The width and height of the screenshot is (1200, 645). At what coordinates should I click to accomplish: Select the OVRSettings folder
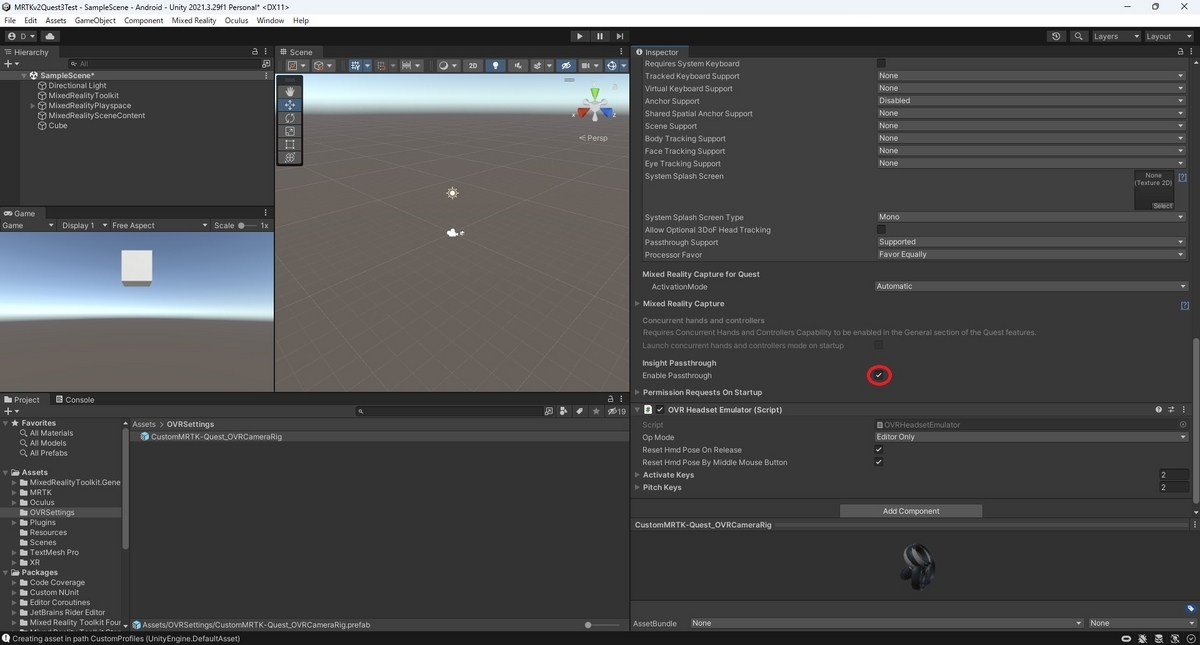52,512
